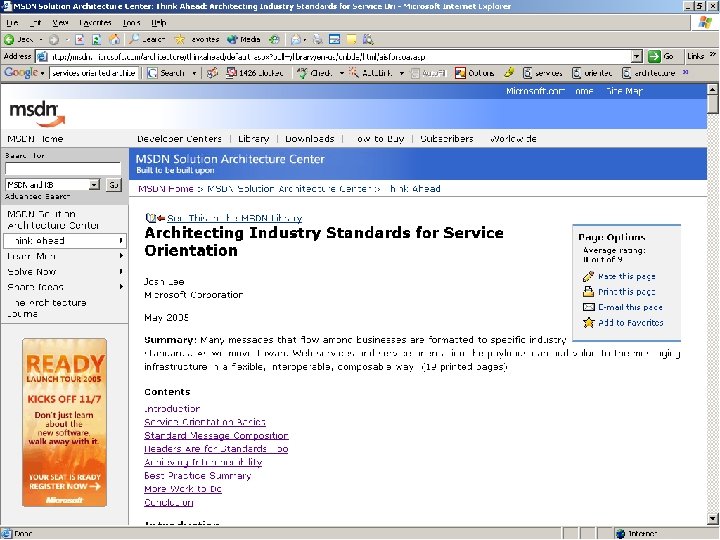Click the sidebar search Go button
Image resolution: width=720 pixels, height=540 pixels.
point(113,185)
